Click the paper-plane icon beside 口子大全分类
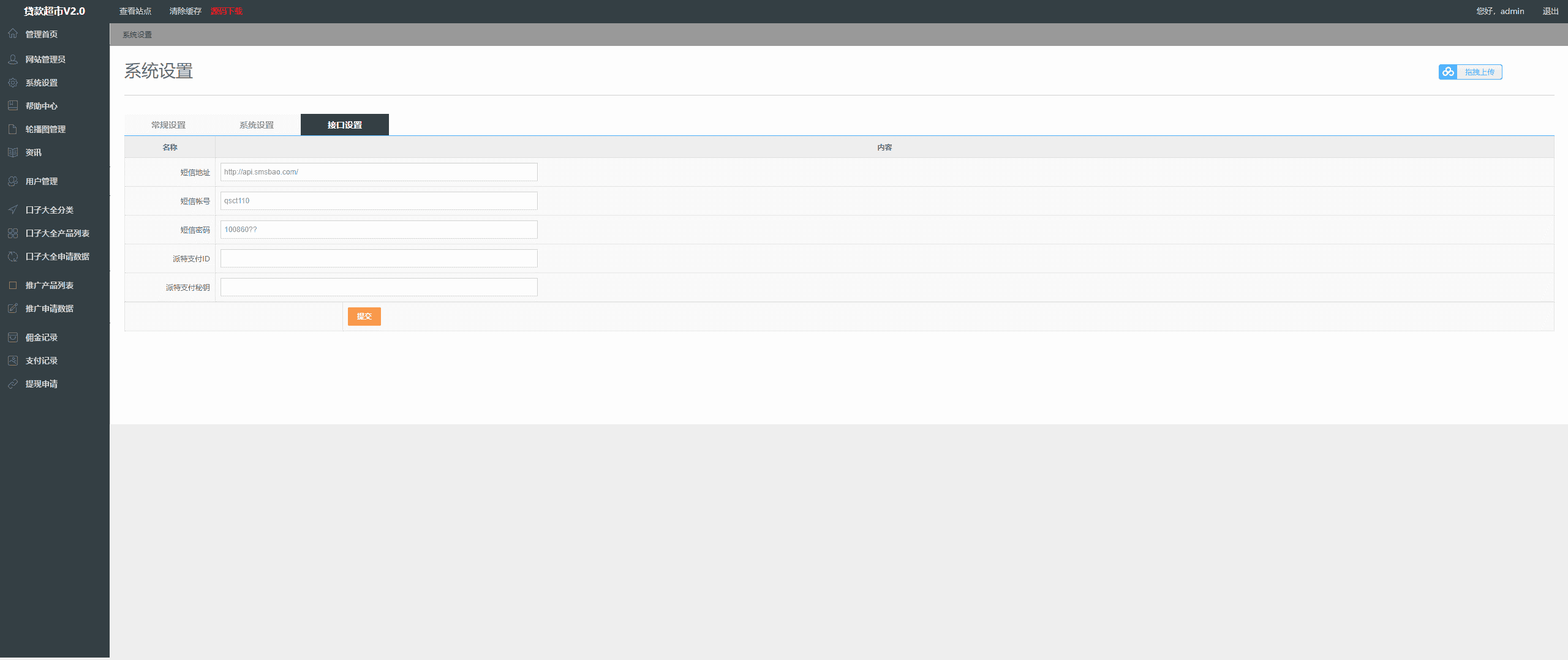Viewport: 1568px width, 660px height. (13, 210)
